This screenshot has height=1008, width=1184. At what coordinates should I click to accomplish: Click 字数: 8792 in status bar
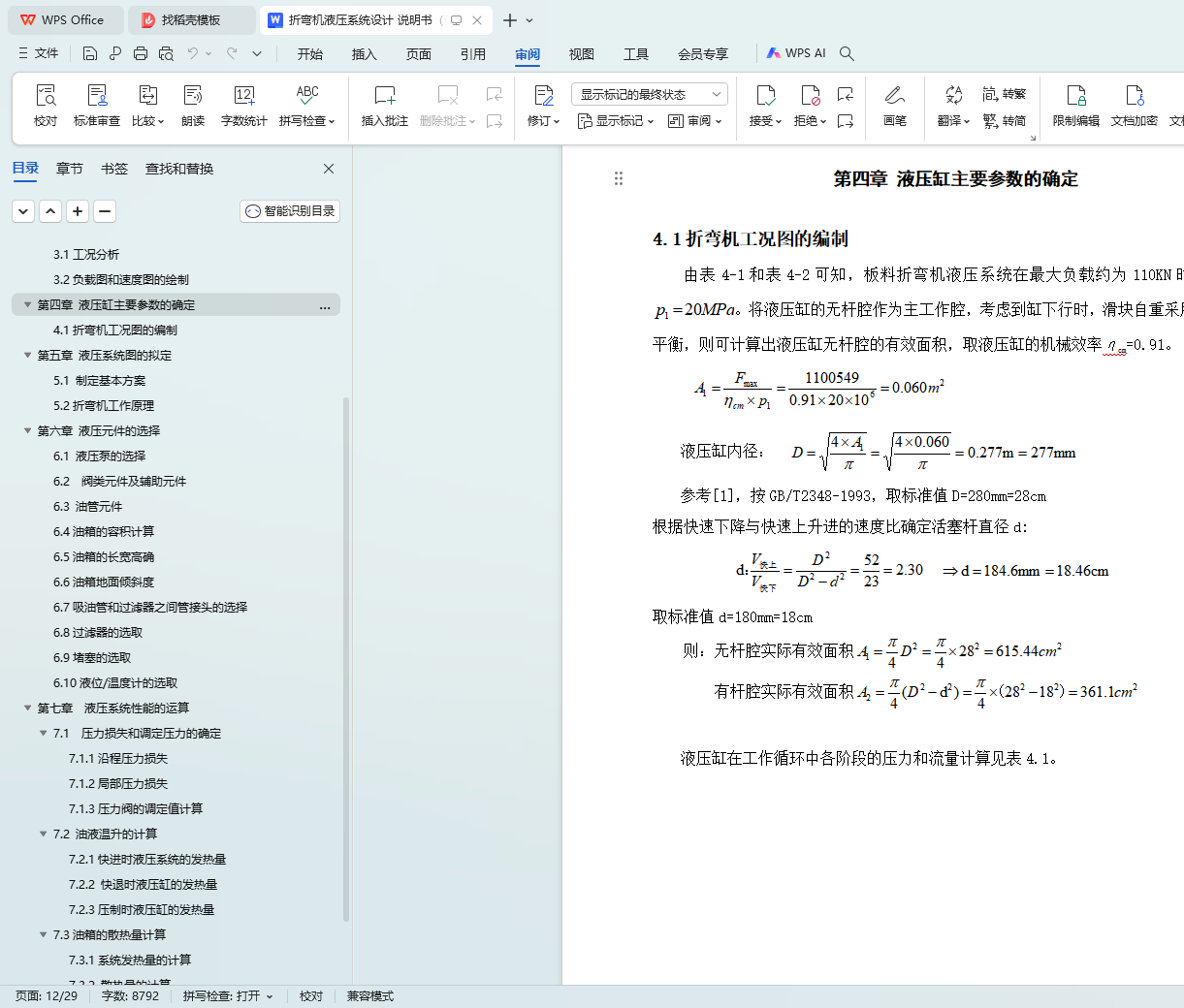click(x=130, y=996)
